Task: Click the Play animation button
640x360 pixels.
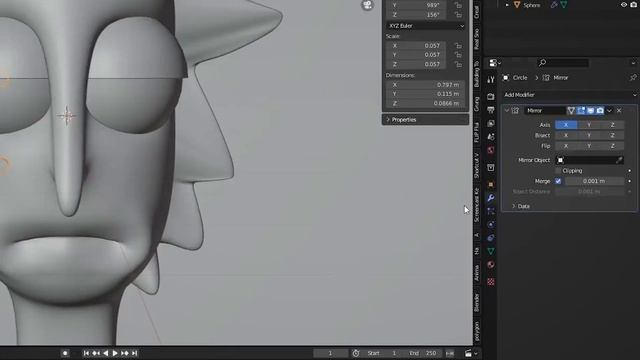Action: 115,353
